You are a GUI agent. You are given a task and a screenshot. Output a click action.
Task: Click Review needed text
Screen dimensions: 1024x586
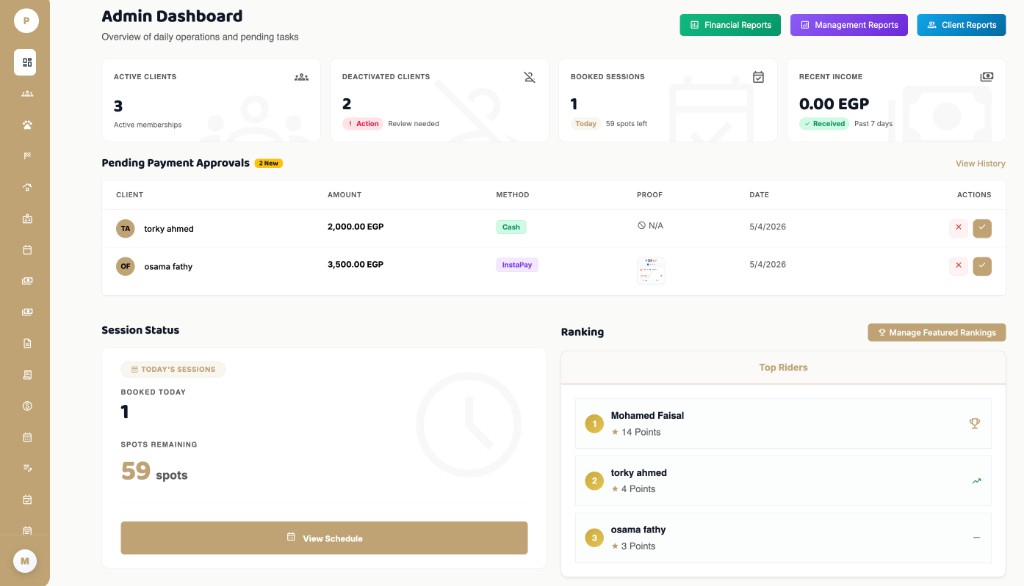pos(413,123)
